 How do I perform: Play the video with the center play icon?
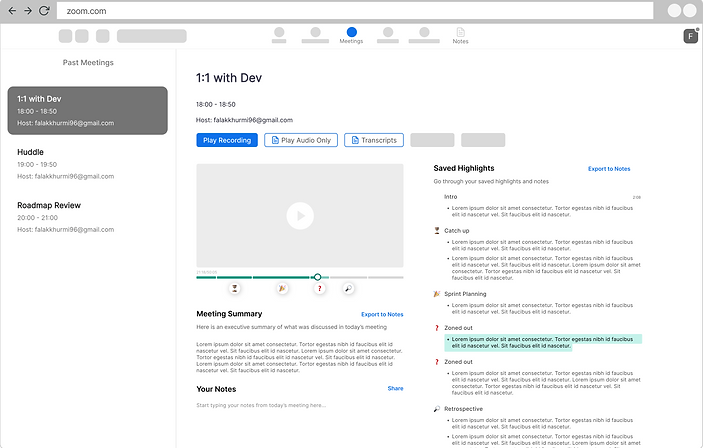tap(300, 216)
